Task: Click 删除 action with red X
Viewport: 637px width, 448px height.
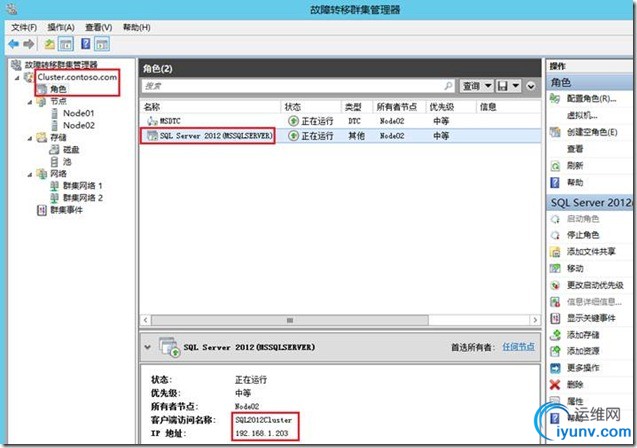Action: [575, 384]
